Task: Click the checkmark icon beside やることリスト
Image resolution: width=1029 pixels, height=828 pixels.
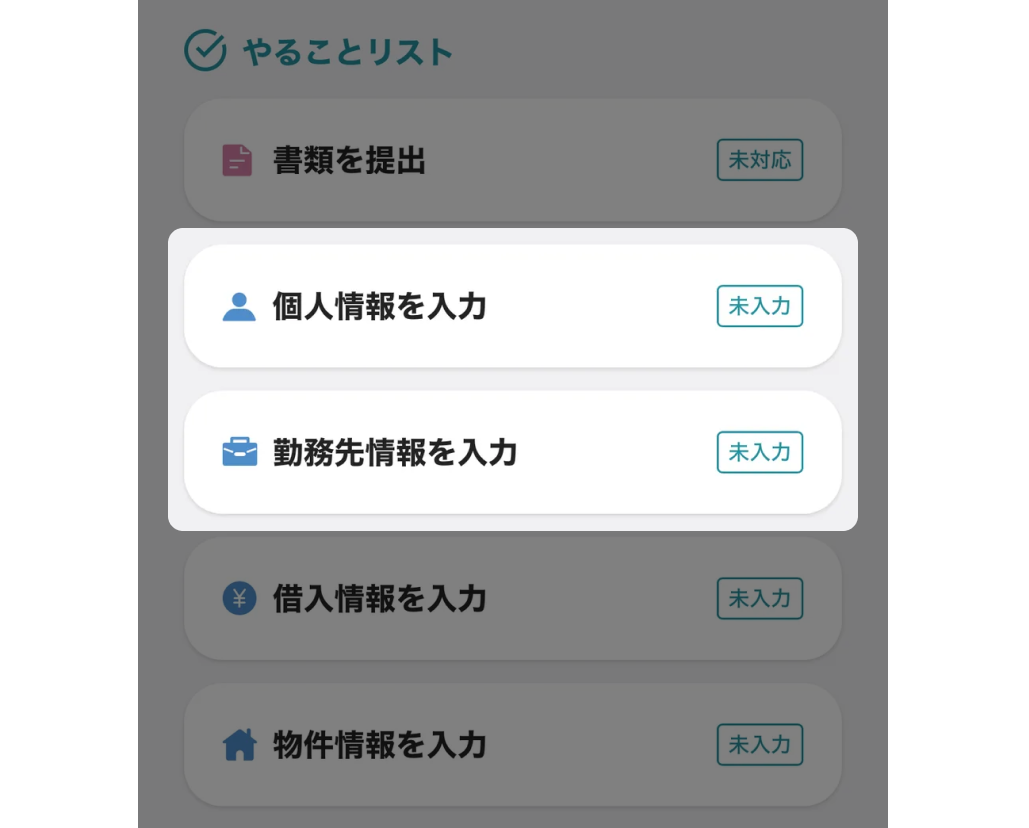Action: 205,51
